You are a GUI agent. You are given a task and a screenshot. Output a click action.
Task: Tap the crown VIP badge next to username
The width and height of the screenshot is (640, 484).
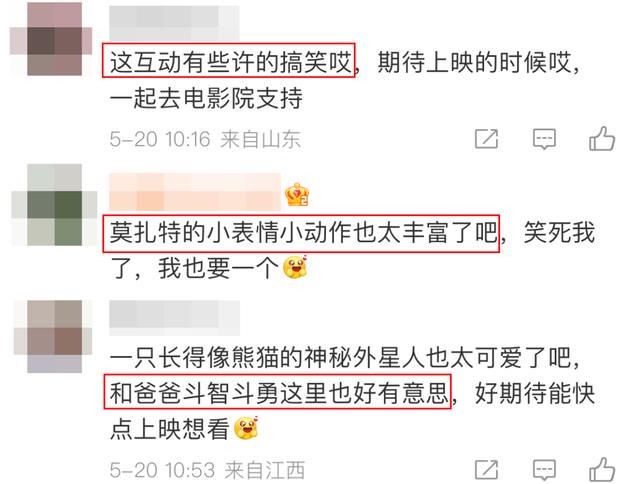point(297,195)
